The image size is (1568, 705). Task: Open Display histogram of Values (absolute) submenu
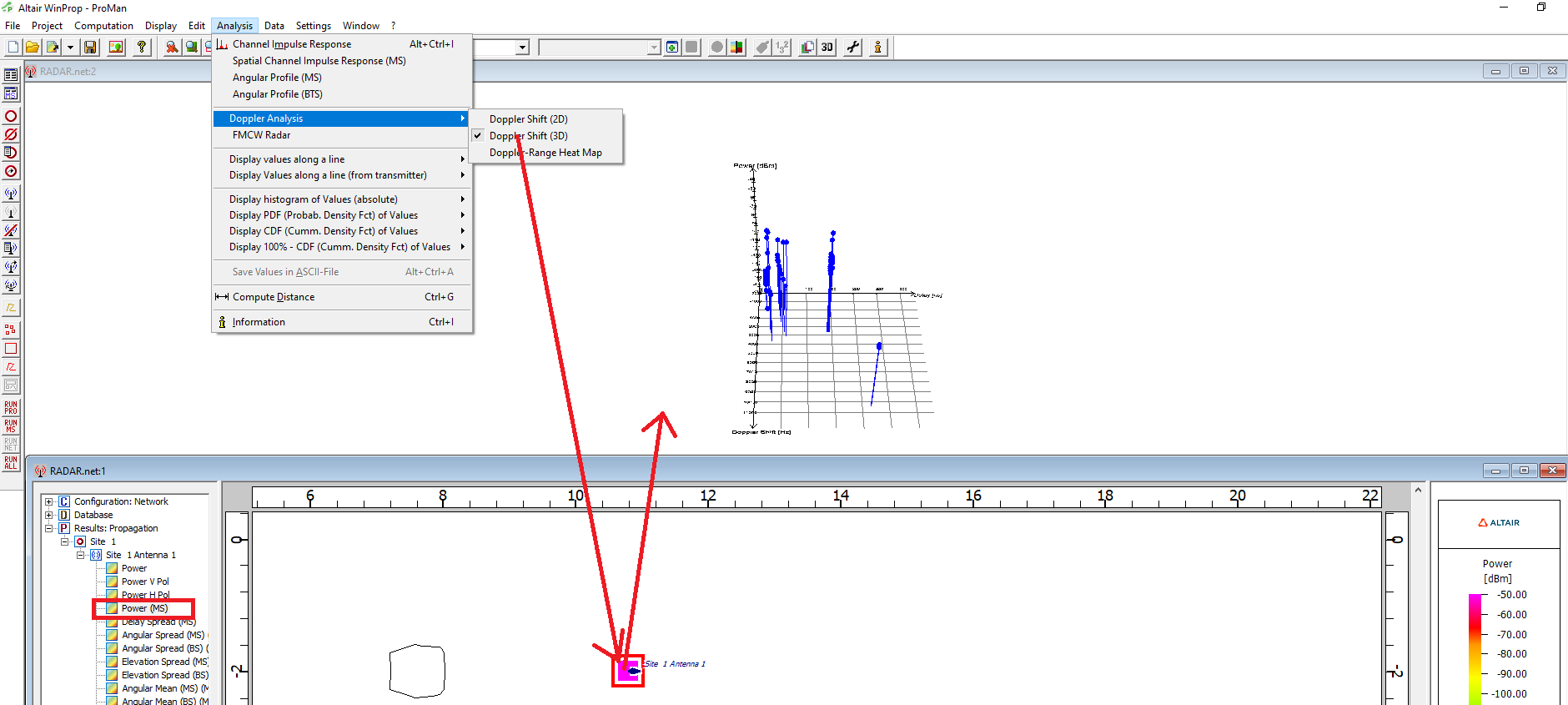point(343,199)
